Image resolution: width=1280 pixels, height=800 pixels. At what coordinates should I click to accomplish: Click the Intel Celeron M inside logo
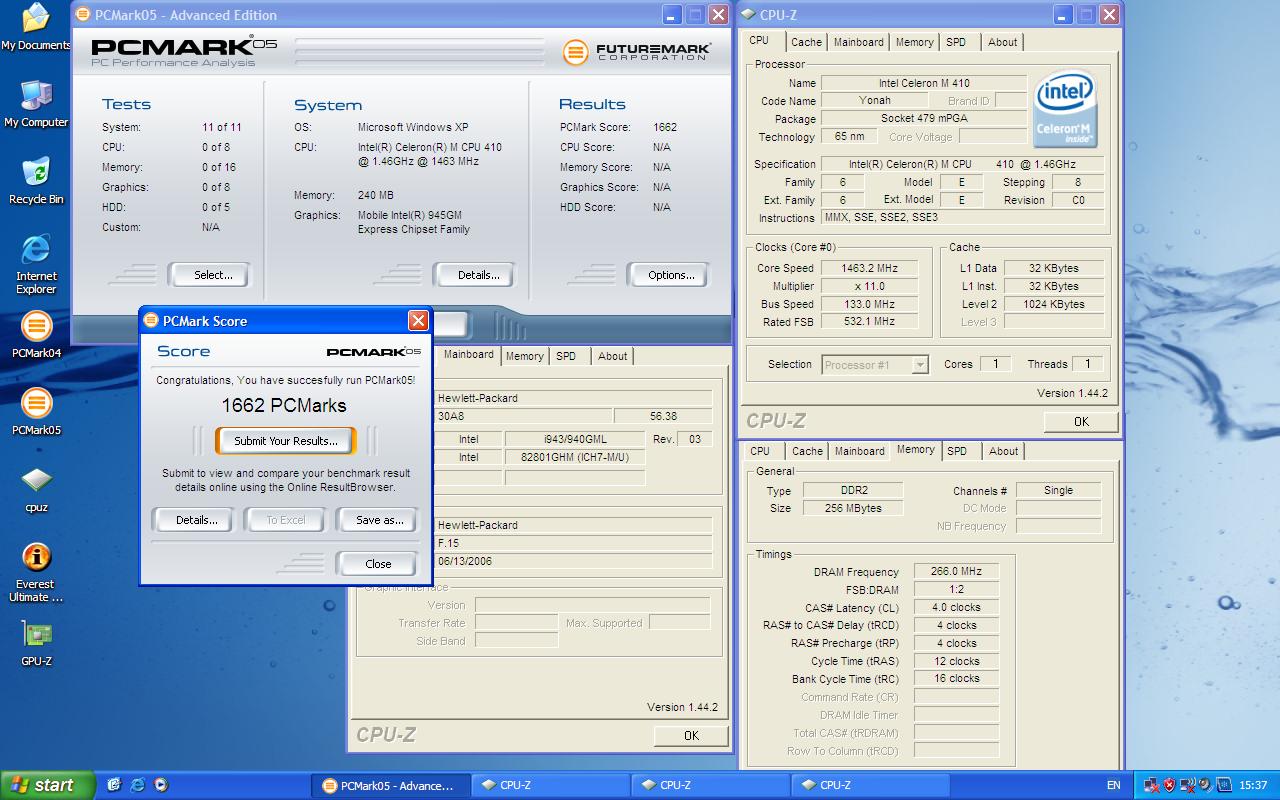pyautogui.click(x=1066, y=107)
